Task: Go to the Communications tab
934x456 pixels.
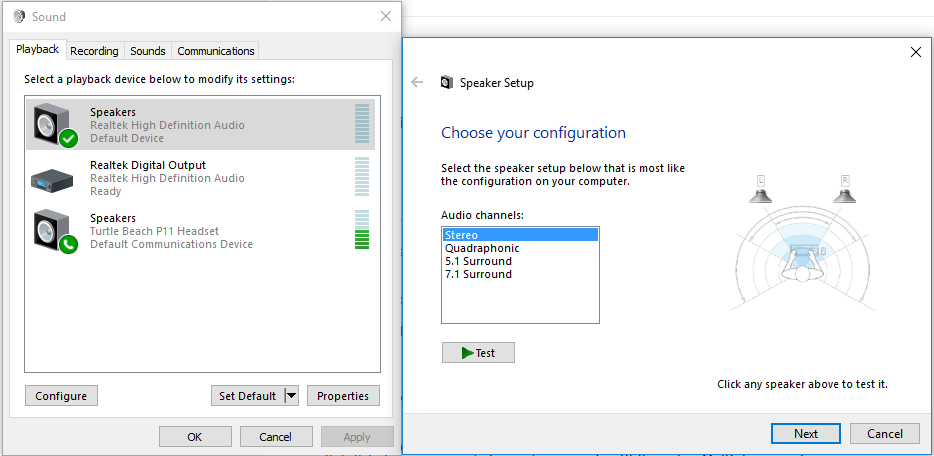Action: coord(215,51)
